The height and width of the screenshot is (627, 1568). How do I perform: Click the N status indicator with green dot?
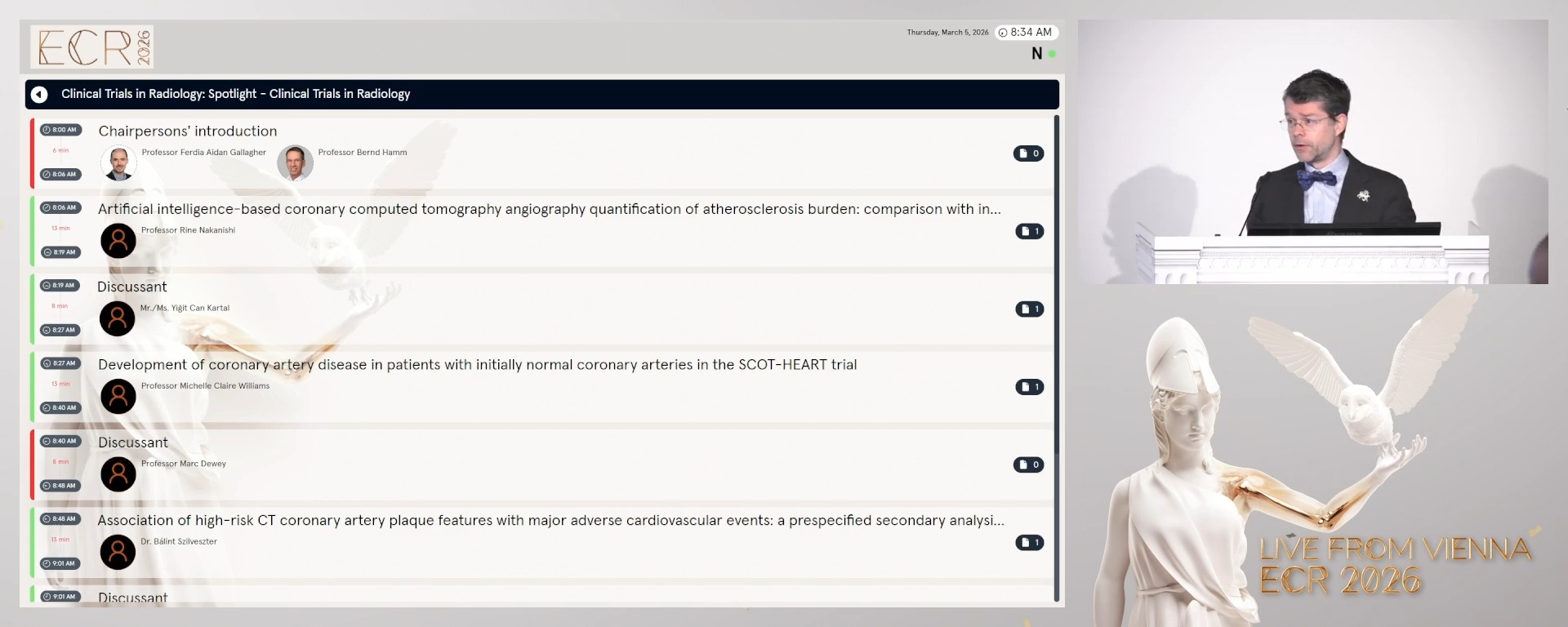pos(1042,54)
